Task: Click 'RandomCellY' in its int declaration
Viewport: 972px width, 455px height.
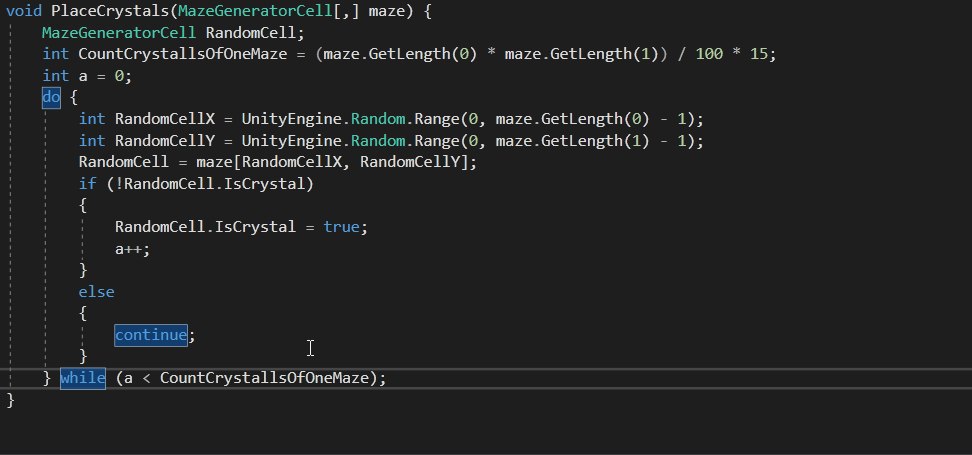Action: coord(165,141)
